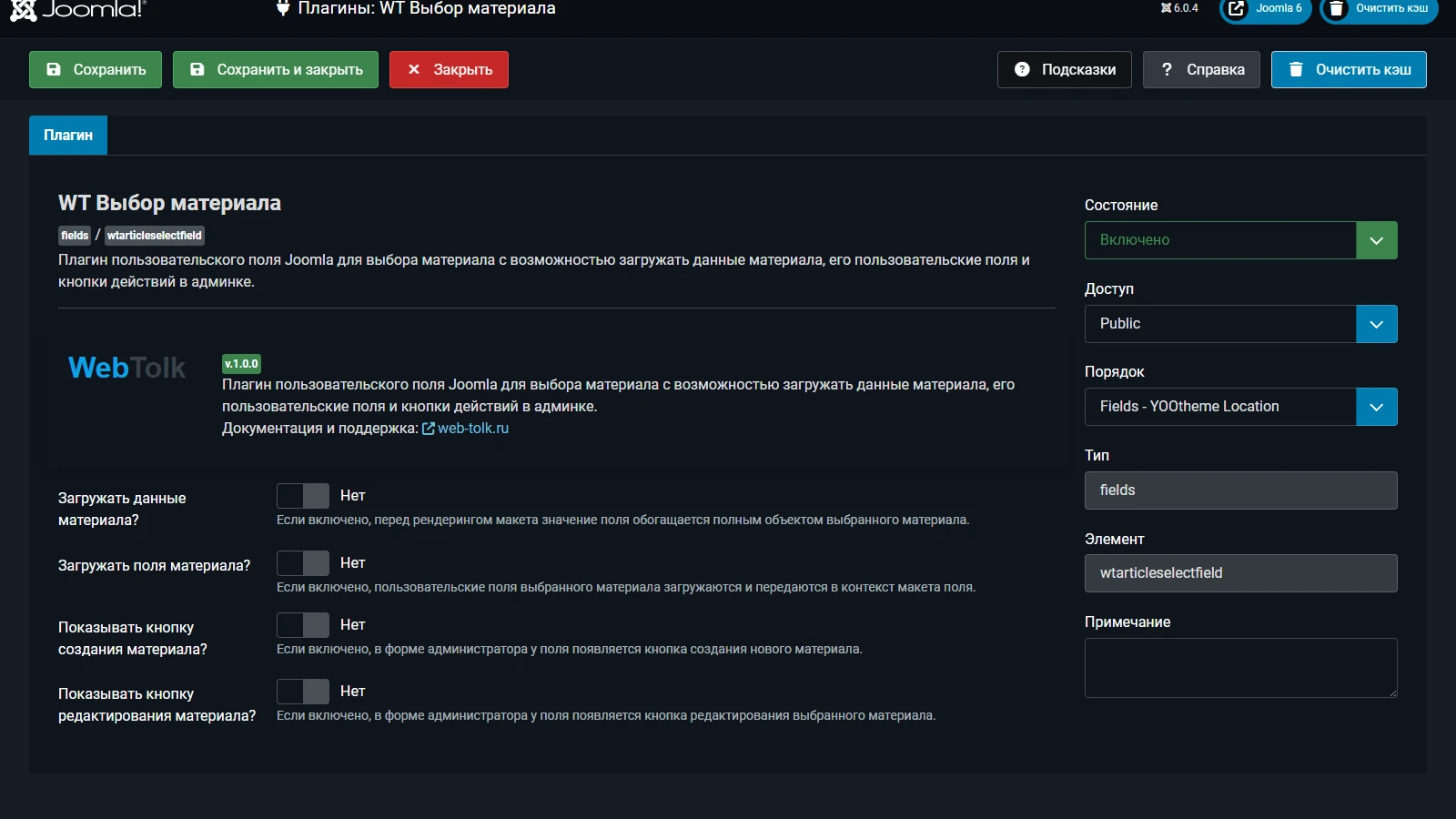Click the trash icon in the top header
The height and width of the screenshot is (819, 1456).
(1336, 9)
